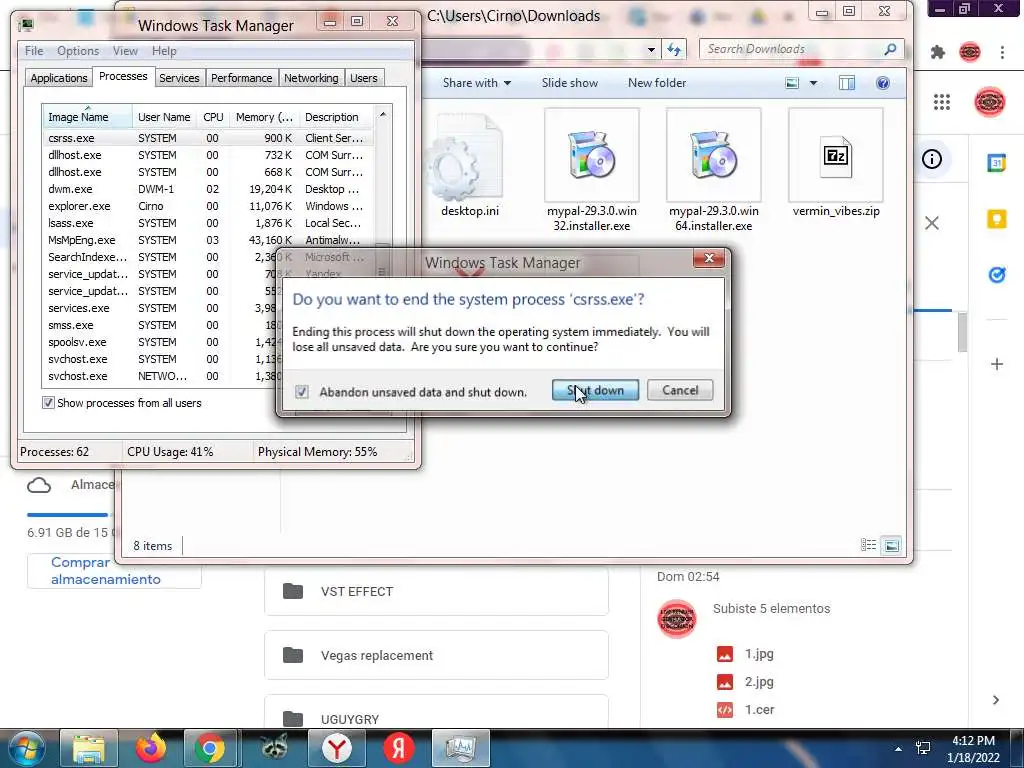Open the Share with dropdown in Explorer

coord(477,83)
